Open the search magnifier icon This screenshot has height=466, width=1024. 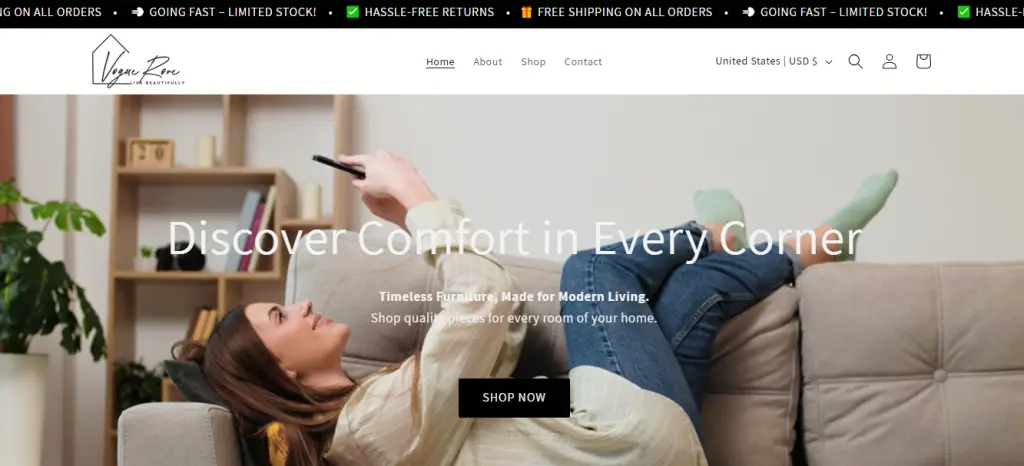coord(856,61)
